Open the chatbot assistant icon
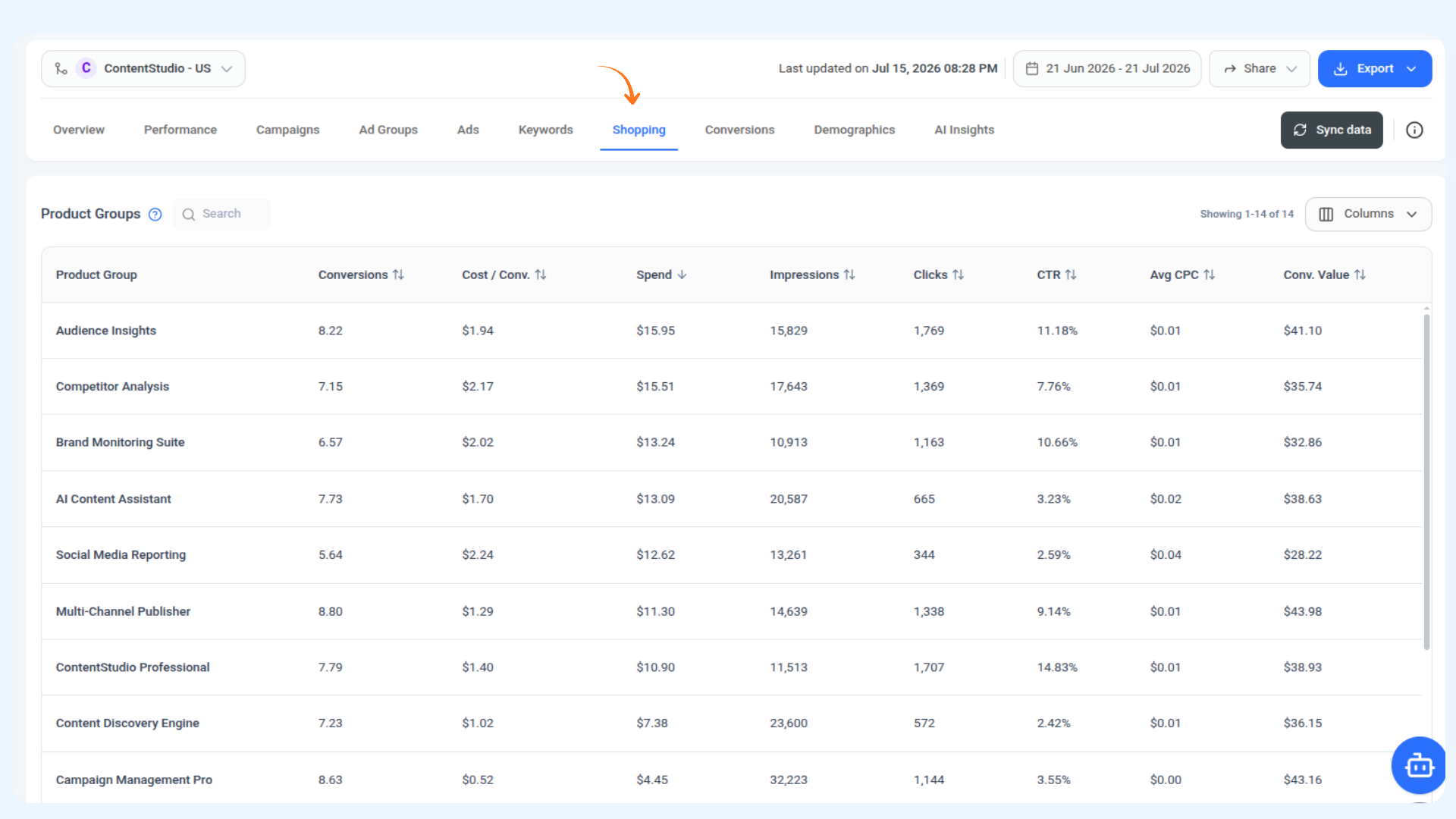This screenshot has width=1456, height=819. click(1419, 765)
